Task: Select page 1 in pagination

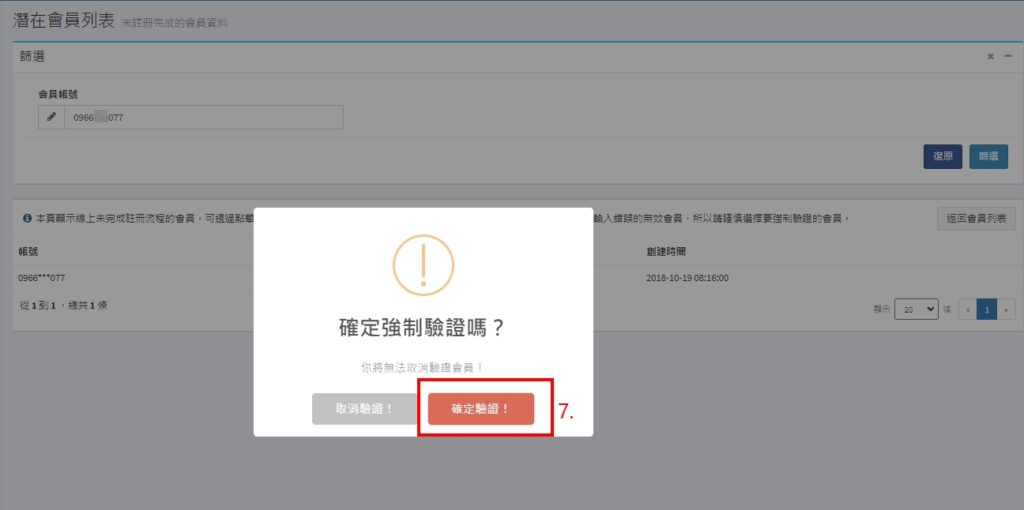Action: (986, 310)
